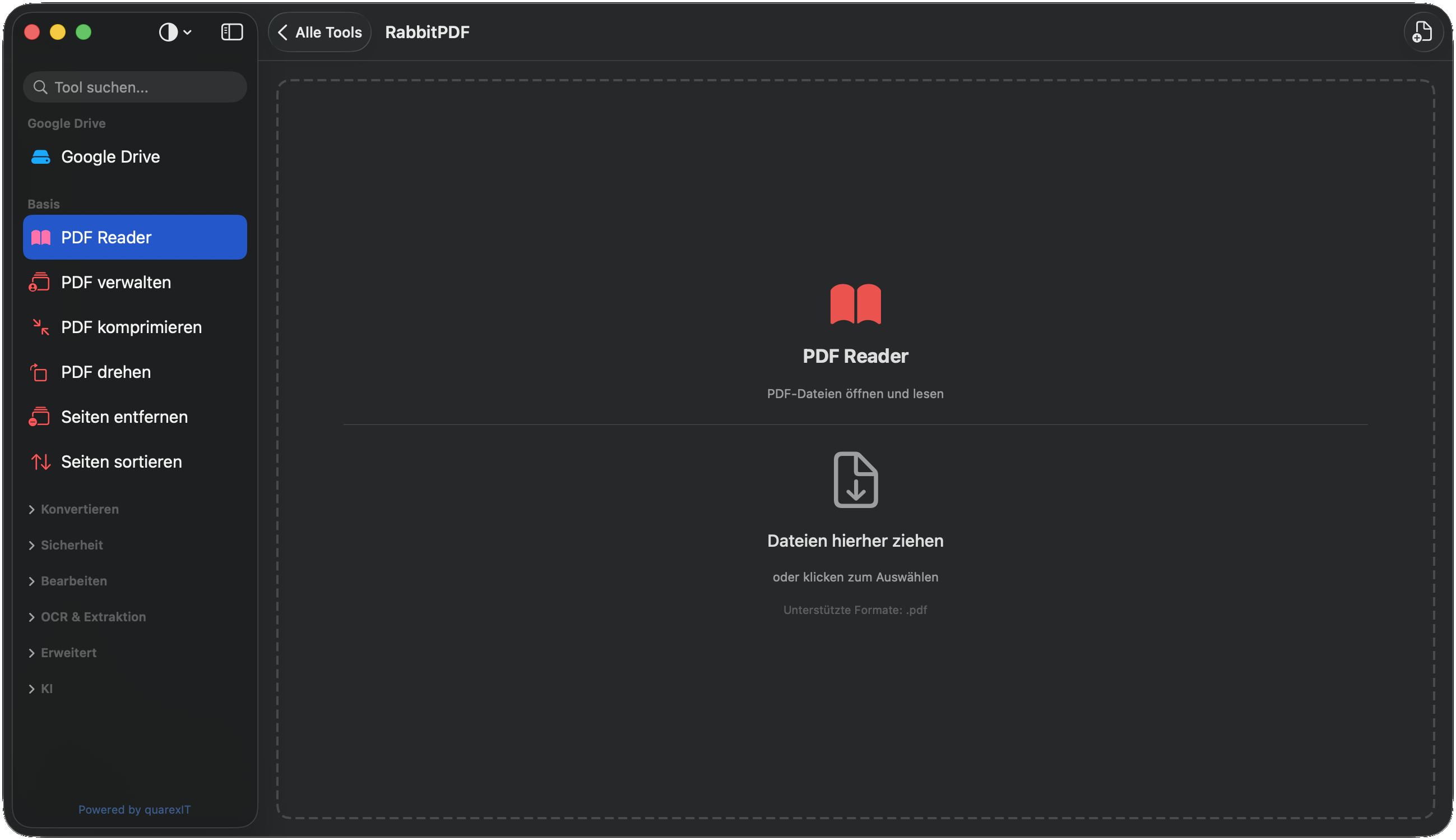Click the document download icon in drop zone

point(855,479)
